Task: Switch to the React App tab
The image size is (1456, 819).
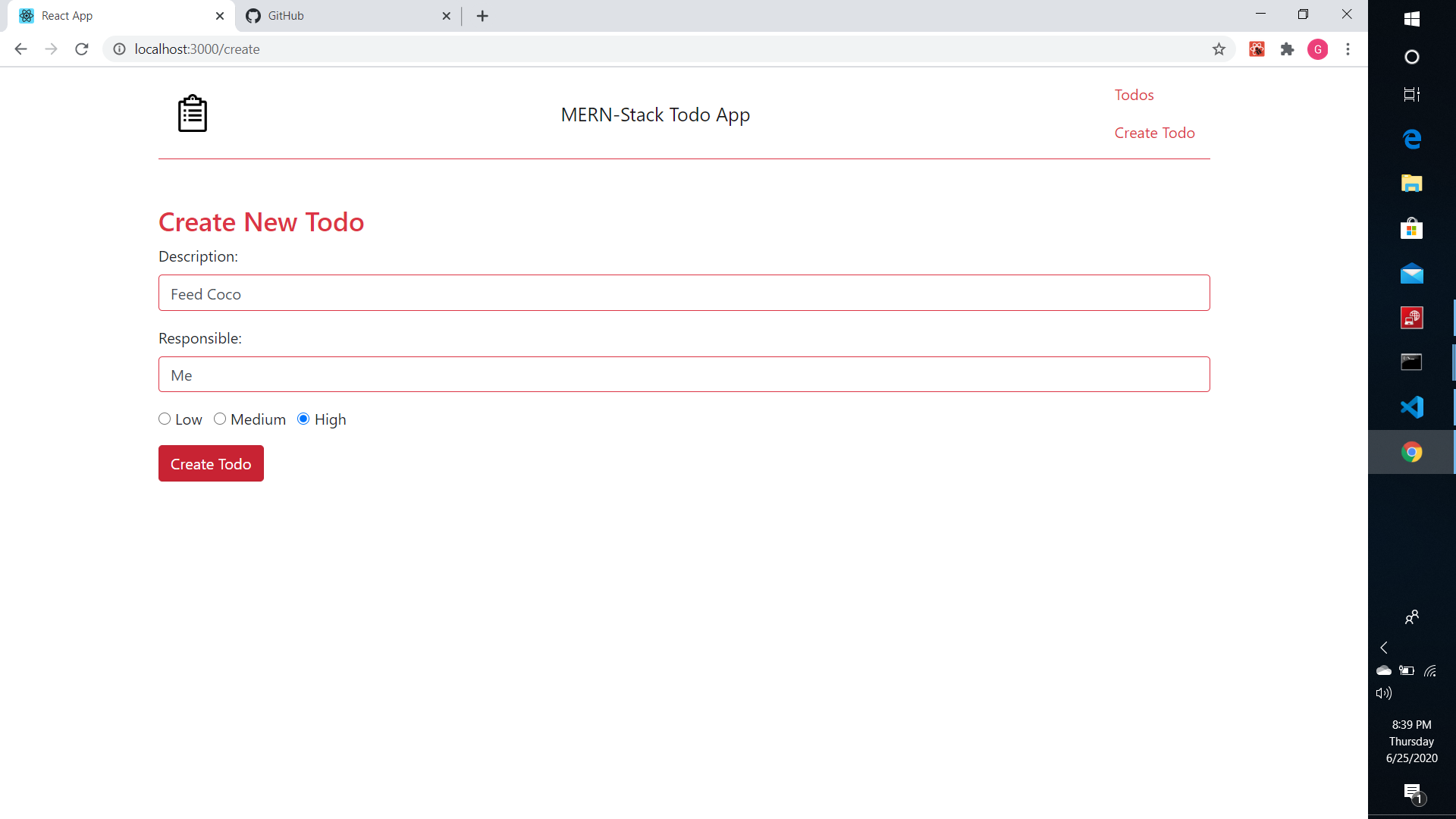Action: pyautogui.click(x=114, y=16)
